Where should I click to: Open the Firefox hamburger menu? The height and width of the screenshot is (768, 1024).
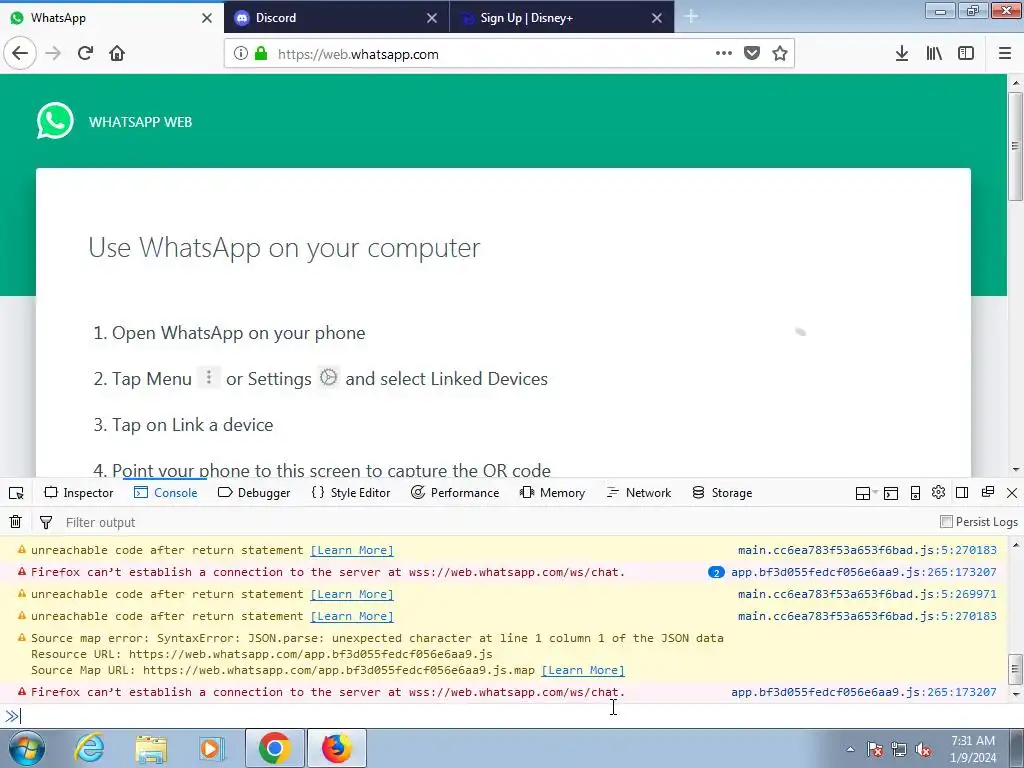[x=1004, y=54]
